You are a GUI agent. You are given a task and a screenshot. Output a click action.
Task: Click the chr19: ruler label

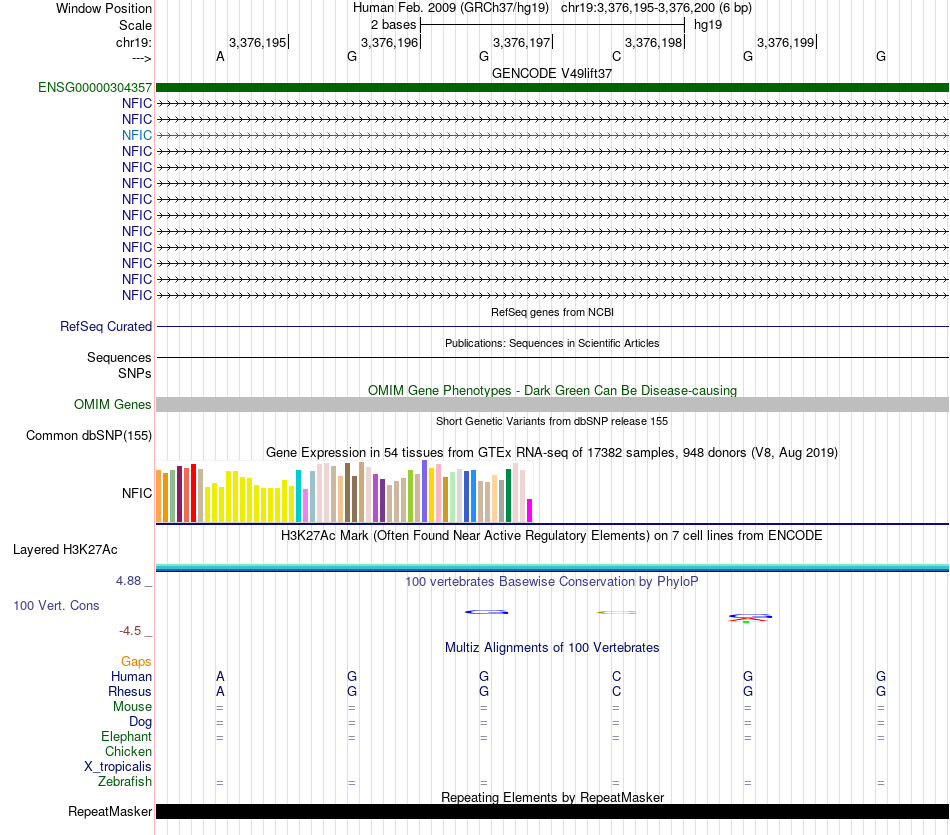click(134, 42)
